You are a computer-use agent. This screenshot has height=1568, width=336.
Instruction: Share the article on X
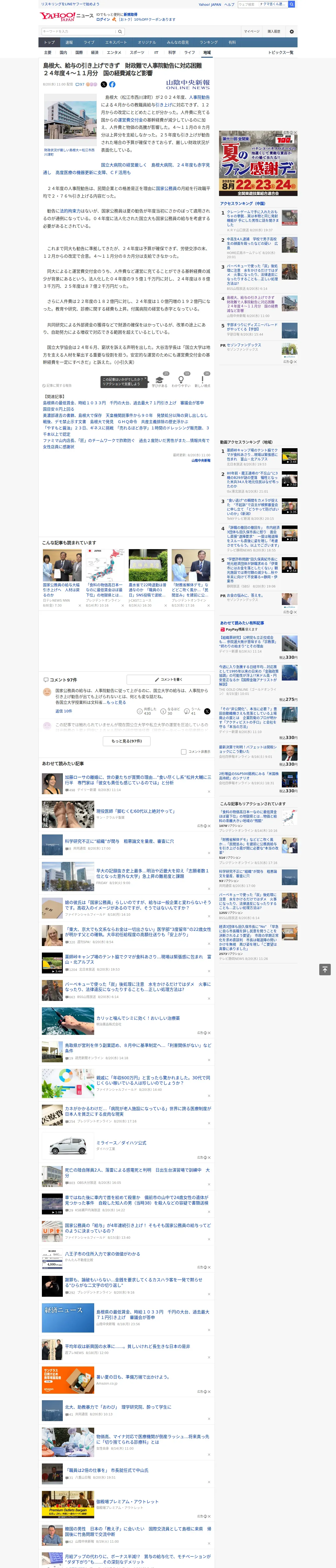(104, 85)
